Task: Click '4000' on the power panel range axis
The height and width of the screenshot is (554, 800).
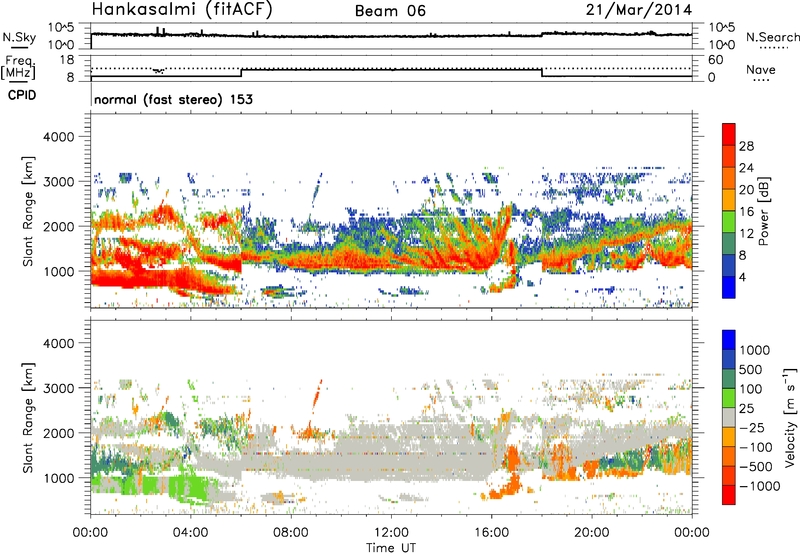Action: click(59, 137)
